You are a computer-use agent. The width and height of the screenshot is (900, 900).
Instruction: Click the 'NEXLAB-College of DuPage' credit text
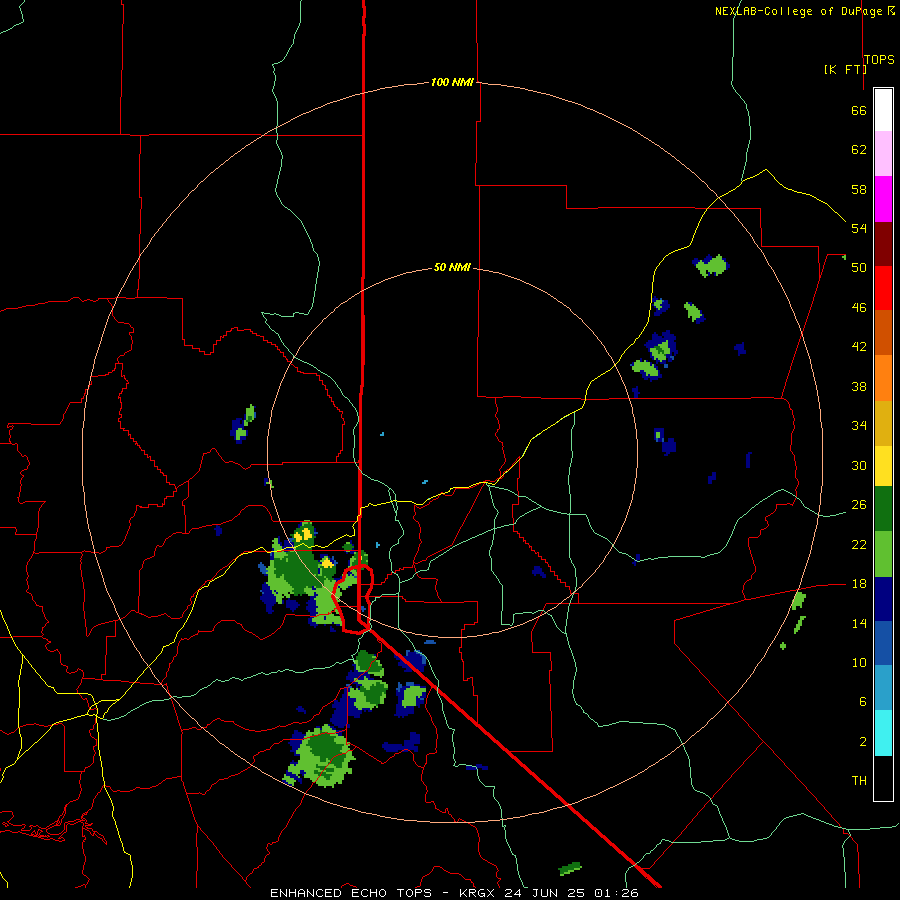pyautogui.click(x=799, y=11)
